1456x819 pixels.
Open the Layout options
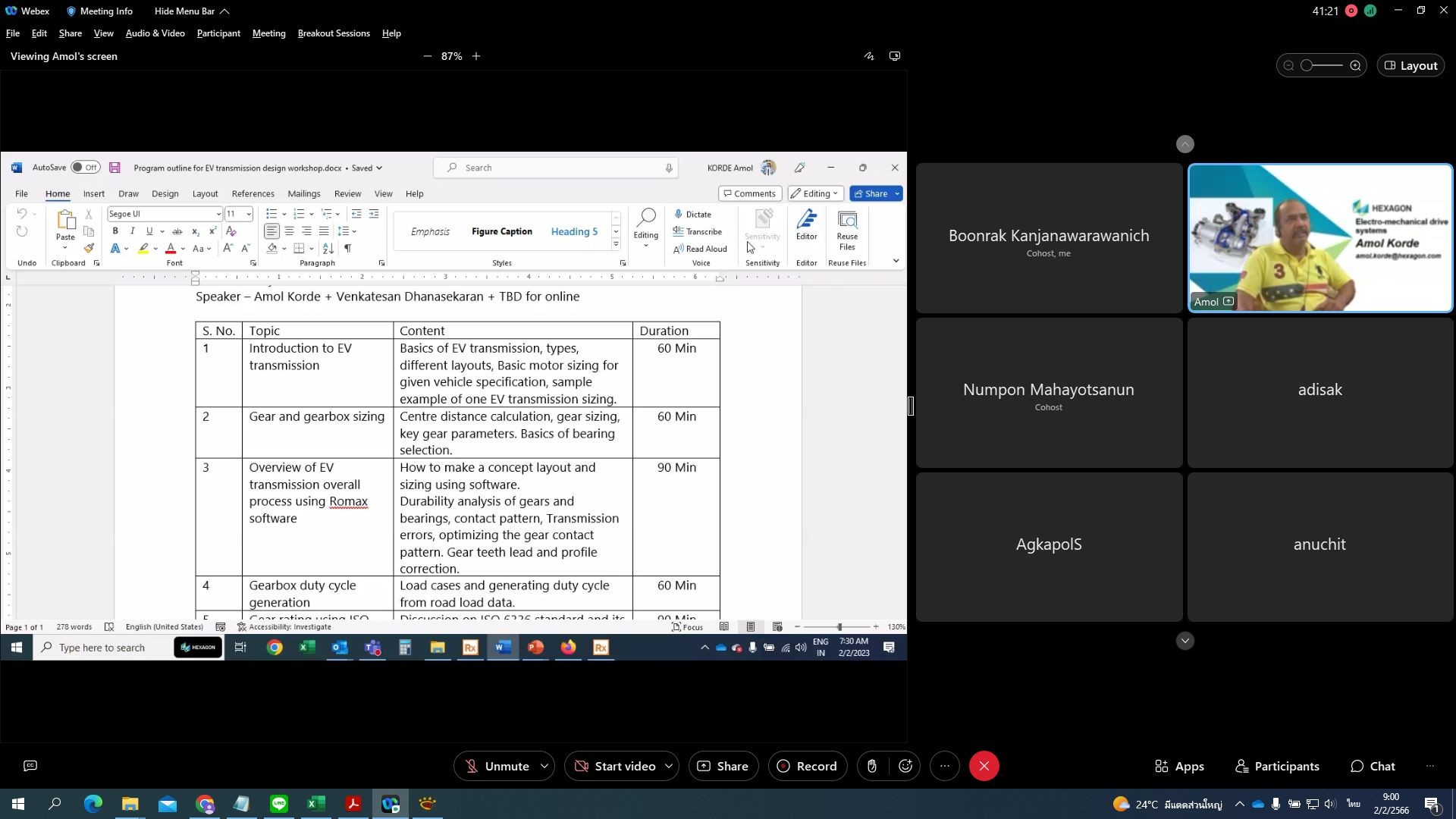(x=1411, y=65)
